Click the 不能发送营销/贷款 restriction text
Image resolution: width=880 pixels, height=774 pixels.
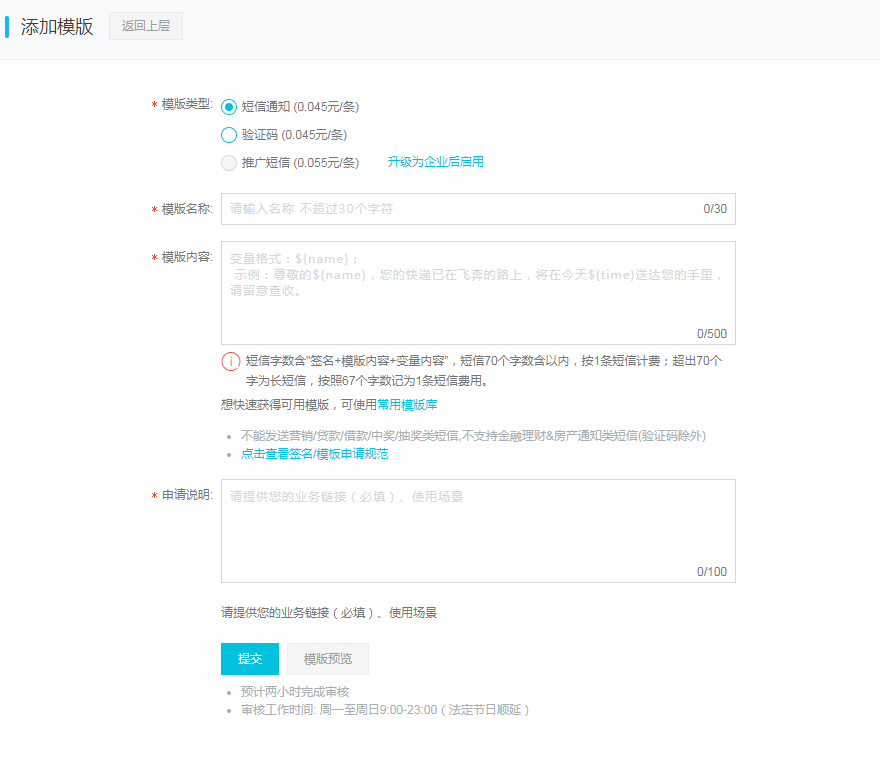click(x=473, y=436)
